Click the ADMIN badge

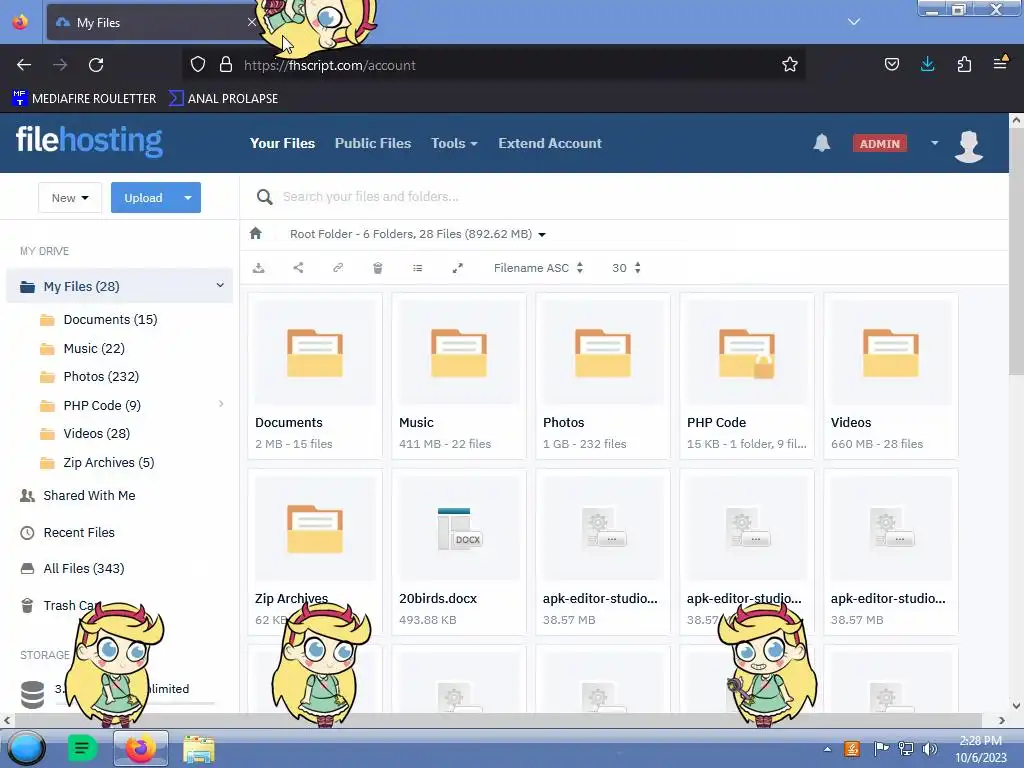[880, 144]
